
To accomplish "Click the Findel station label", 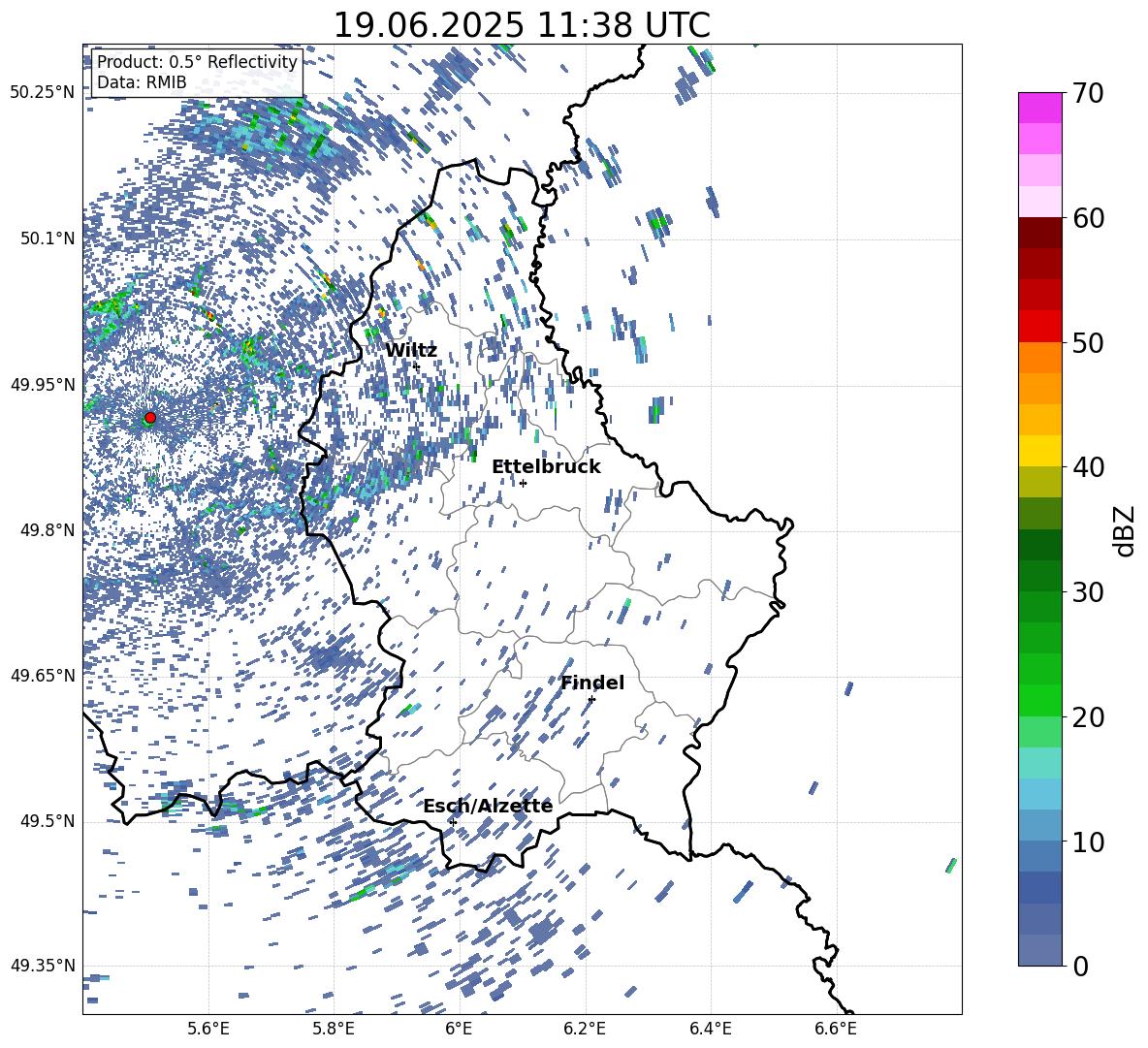I will (x=592, y=683).
